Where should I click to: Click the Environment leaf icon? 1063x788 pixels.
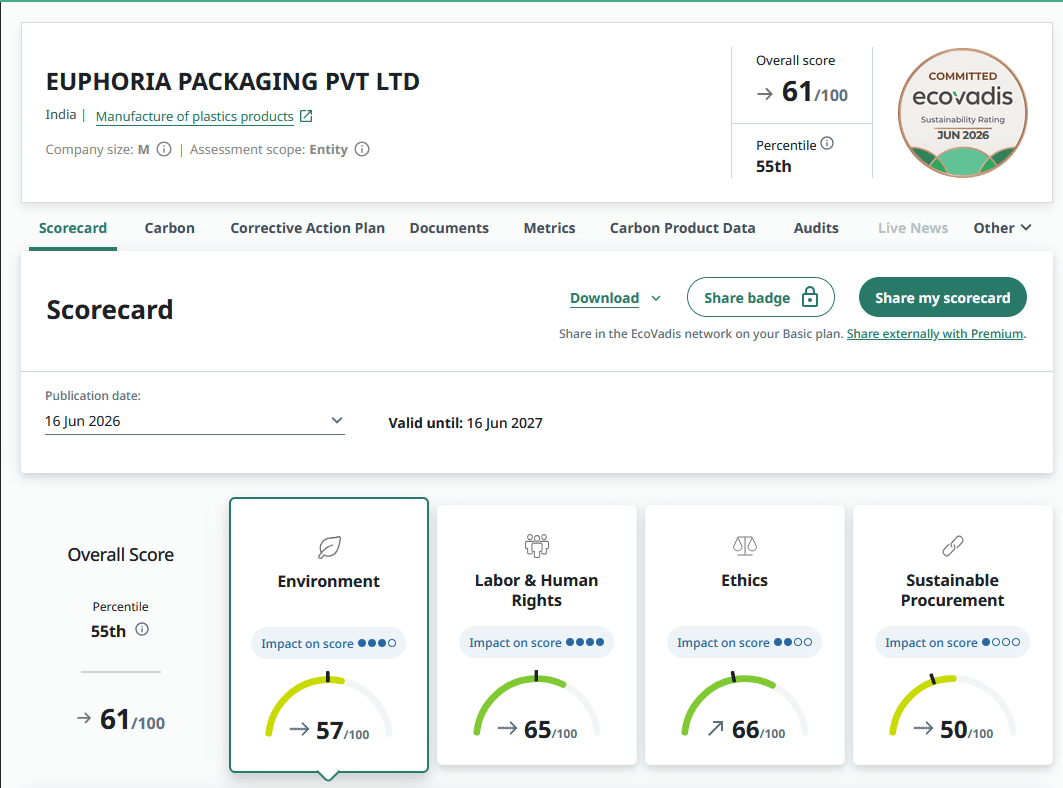(329, 547)
